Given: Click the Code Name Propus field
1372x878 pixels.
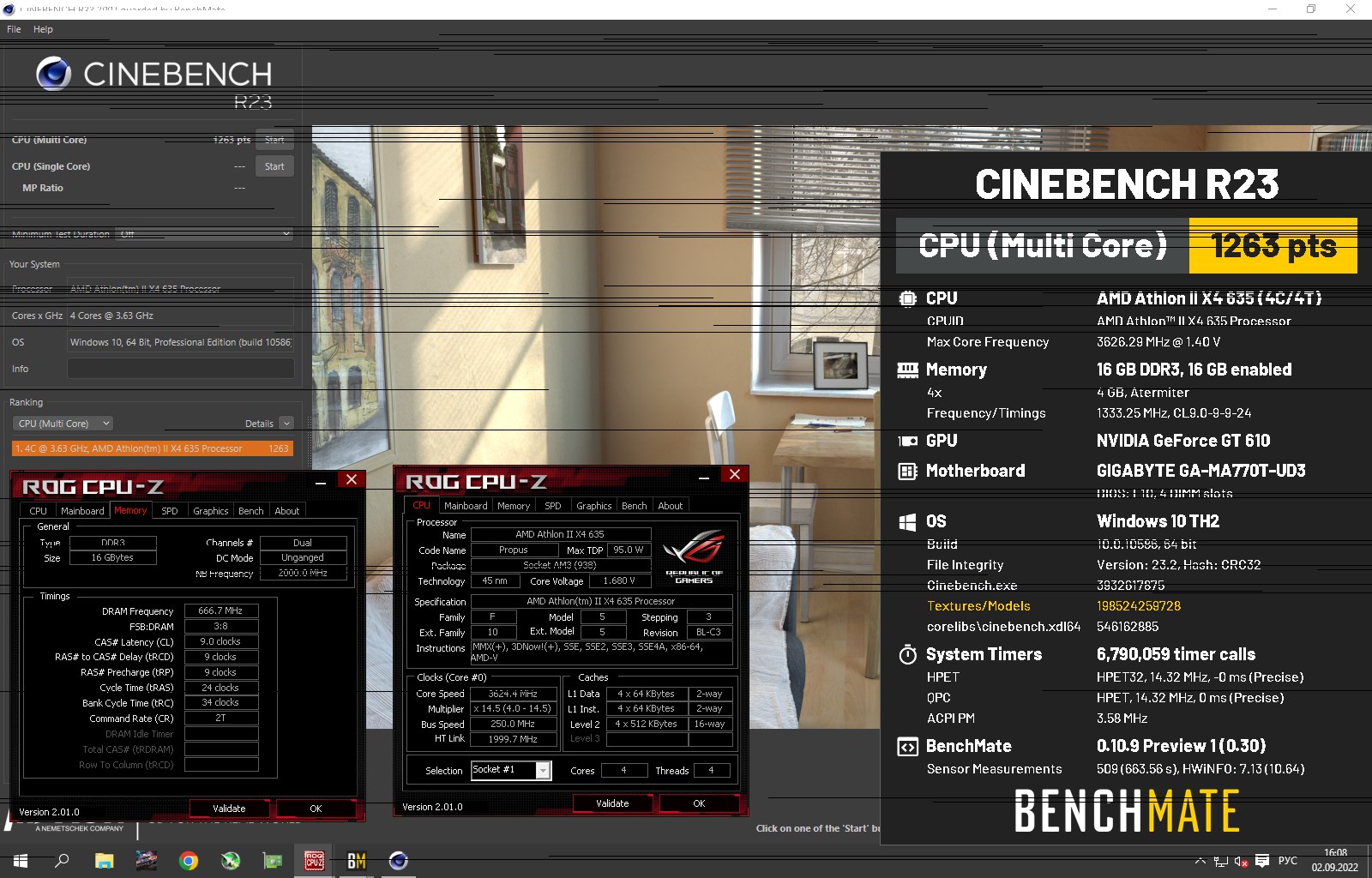Looking at the screenshot, I should (x=514, y=550).
